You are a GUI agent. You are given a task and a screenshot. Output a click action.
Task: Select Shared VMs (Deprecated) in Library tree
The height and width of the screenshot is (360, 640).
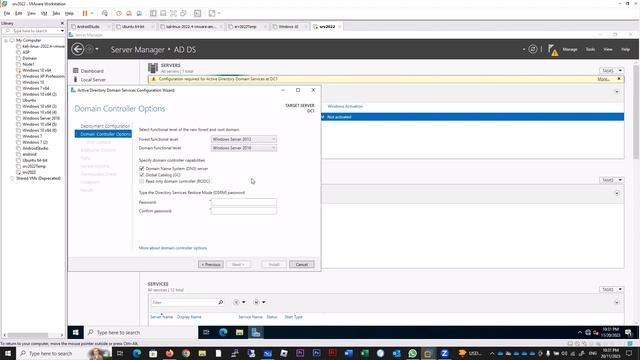(38, 178)
